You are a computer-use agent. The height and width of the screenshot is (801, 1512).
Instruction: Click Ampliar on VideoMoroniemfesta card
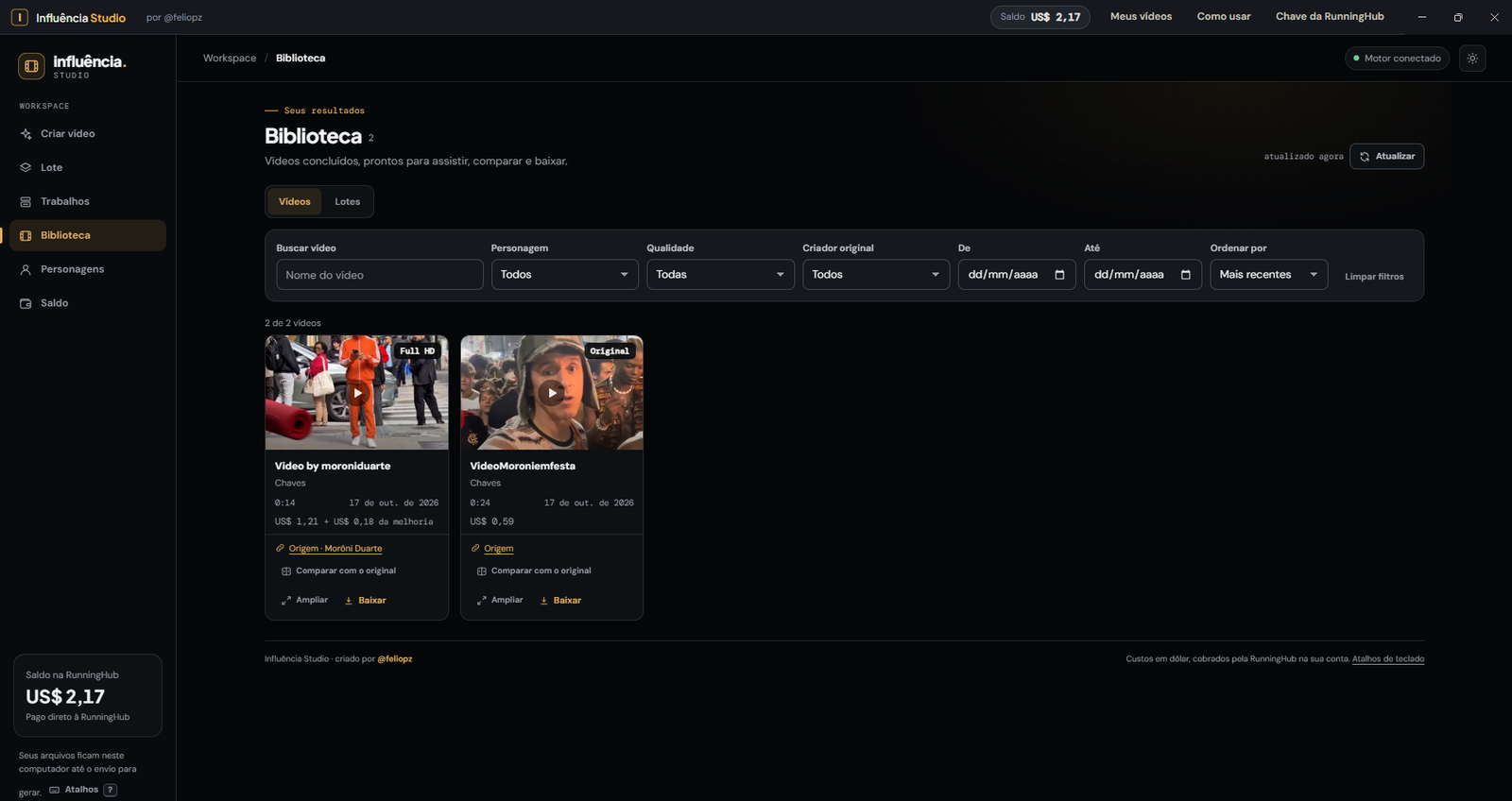pyautogui.click(x=500, y=601)
